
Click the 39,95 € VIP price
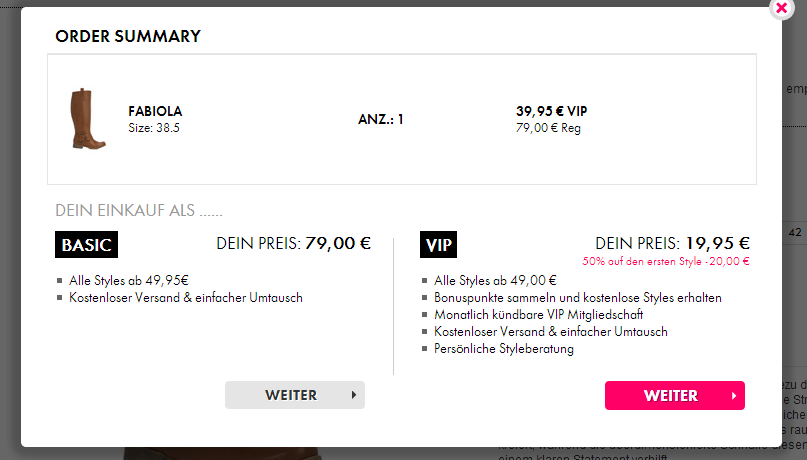(551, 111)
